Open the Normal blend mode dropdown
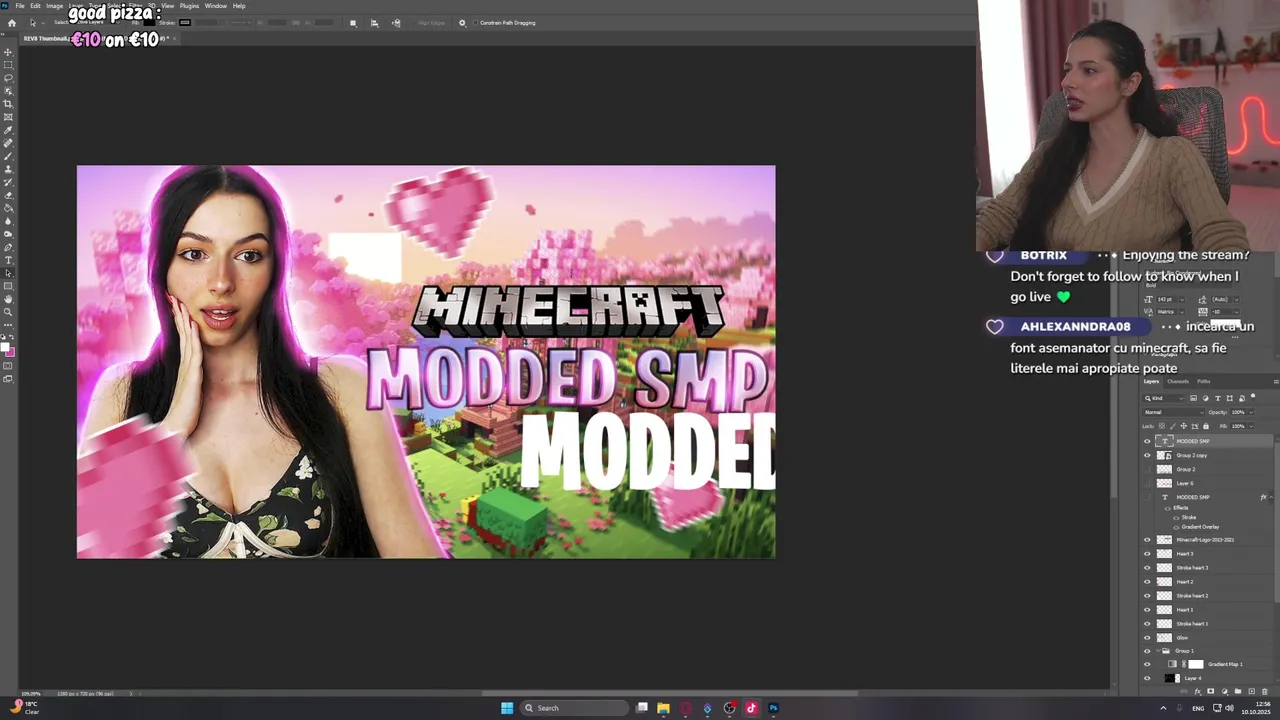The width and height of the screenshot is (1280, 720). pos(1174,412)
